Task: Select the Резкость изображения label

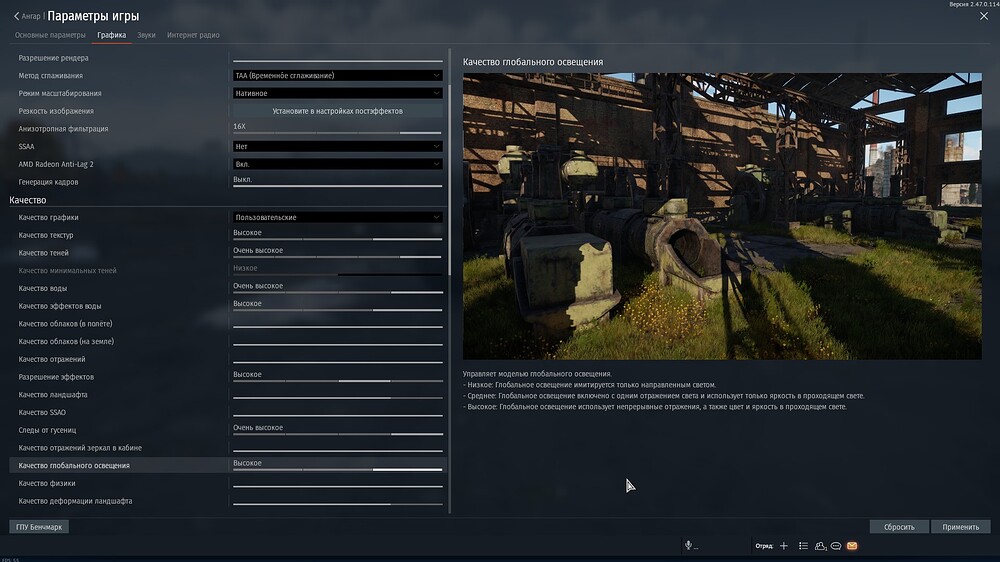Action: (x=56, y=111)
